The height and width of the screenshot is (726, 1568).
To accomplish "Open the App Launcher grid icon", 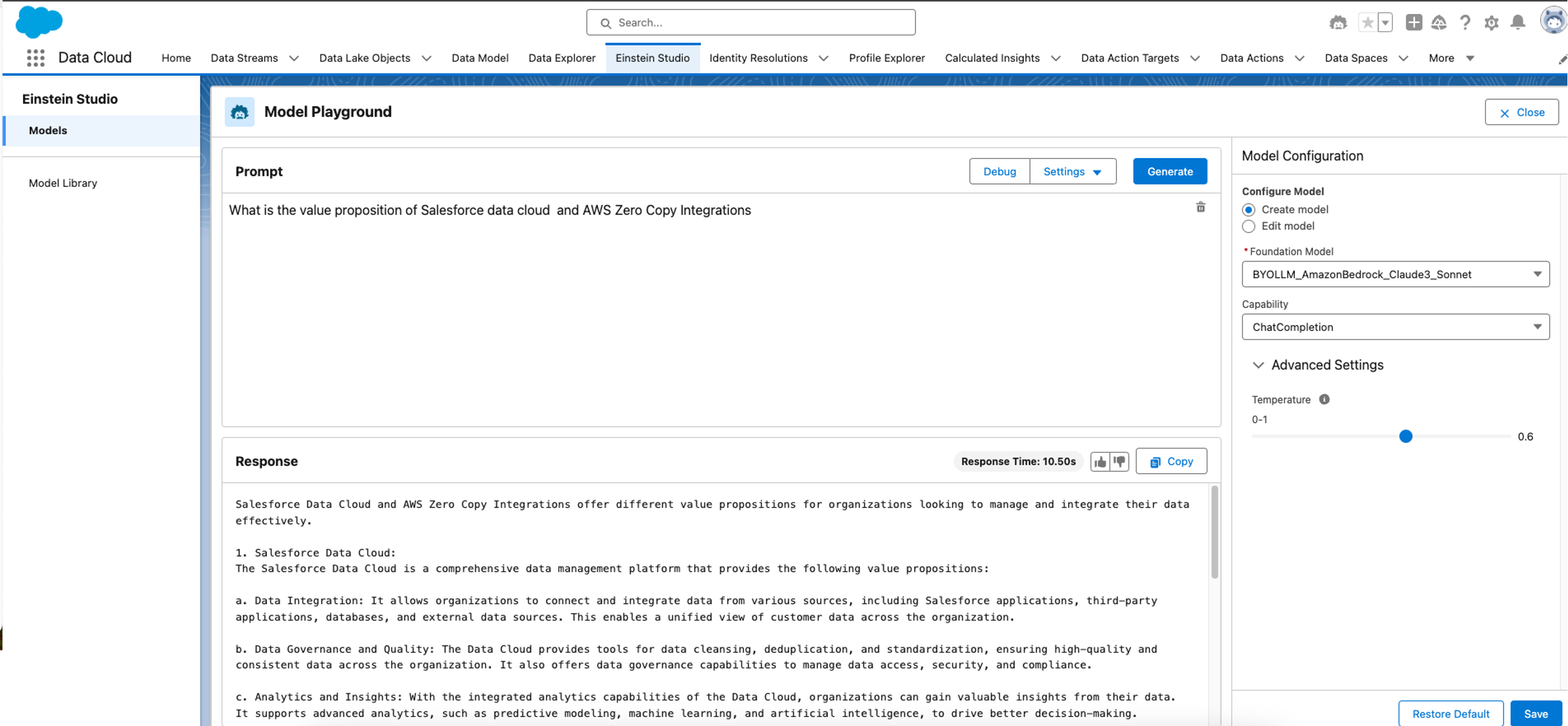I will tap(35, 57).
